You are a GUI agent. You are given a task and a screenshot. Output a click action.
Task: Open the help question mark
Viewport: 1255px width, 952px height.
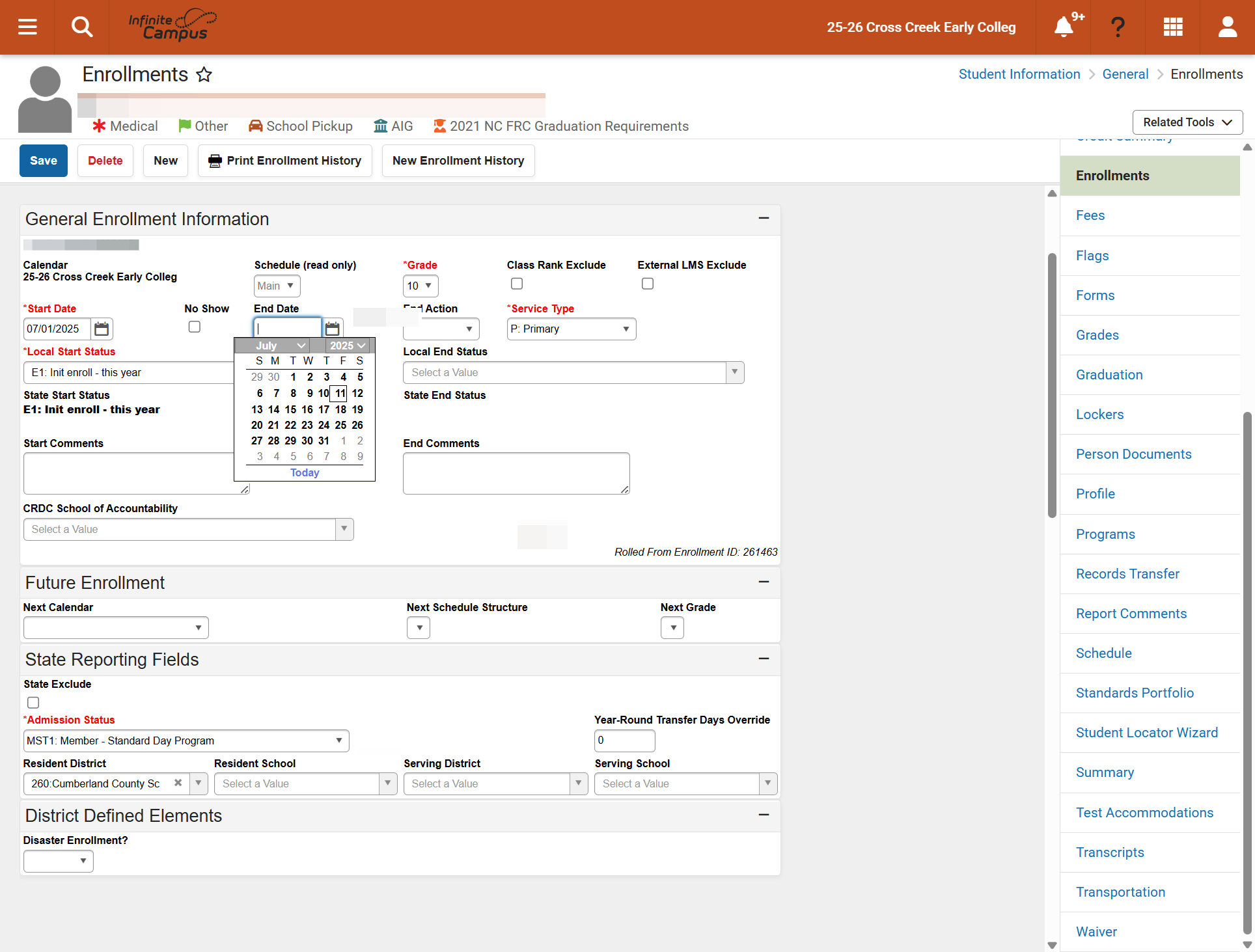pyautogui.click(x=1118, y=27)
